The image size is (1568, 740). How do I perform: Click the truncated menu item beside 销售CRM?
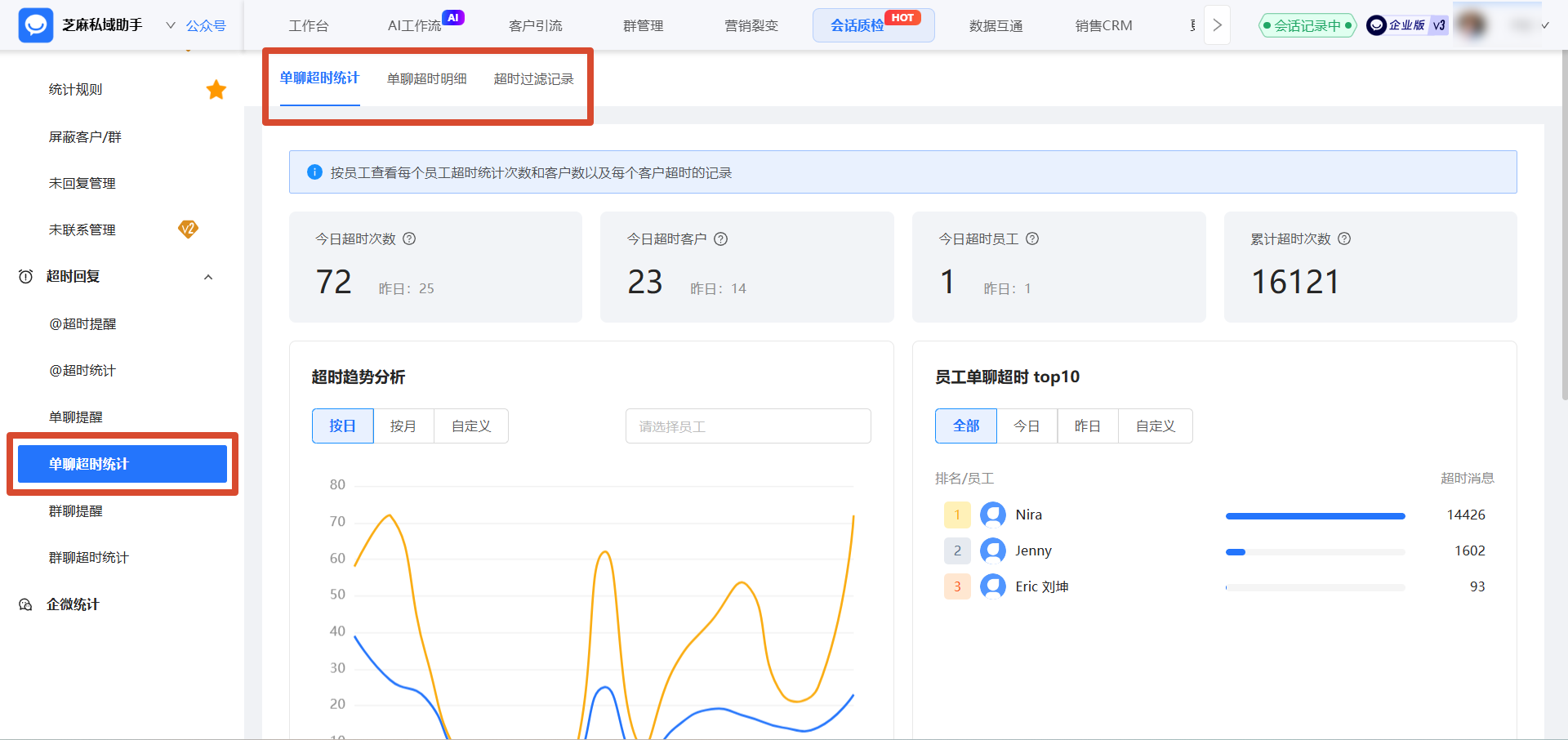tap(1193, 25)
